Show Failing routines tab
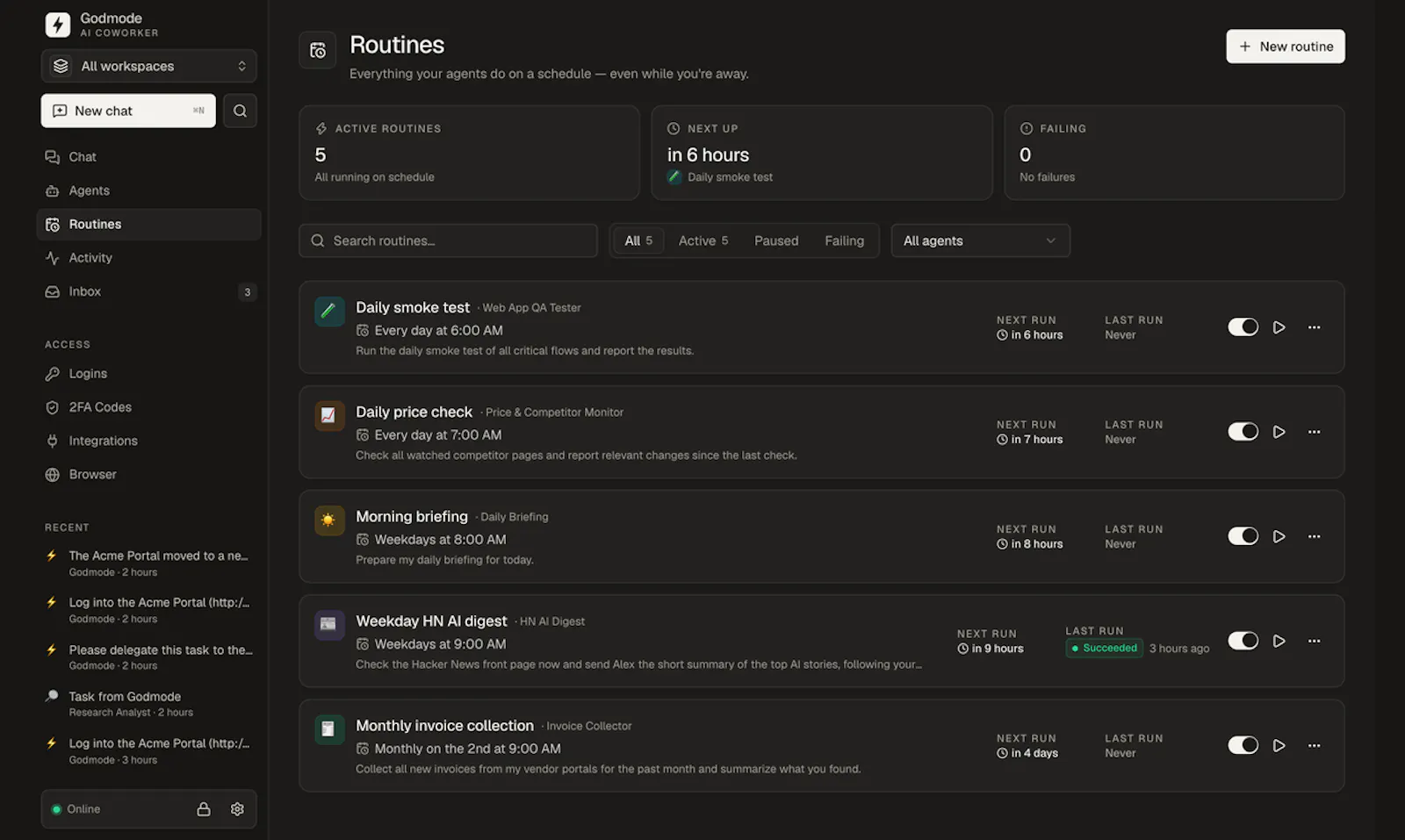The width and height of the screenshot is (1405, 840). (x=844, y=241)
